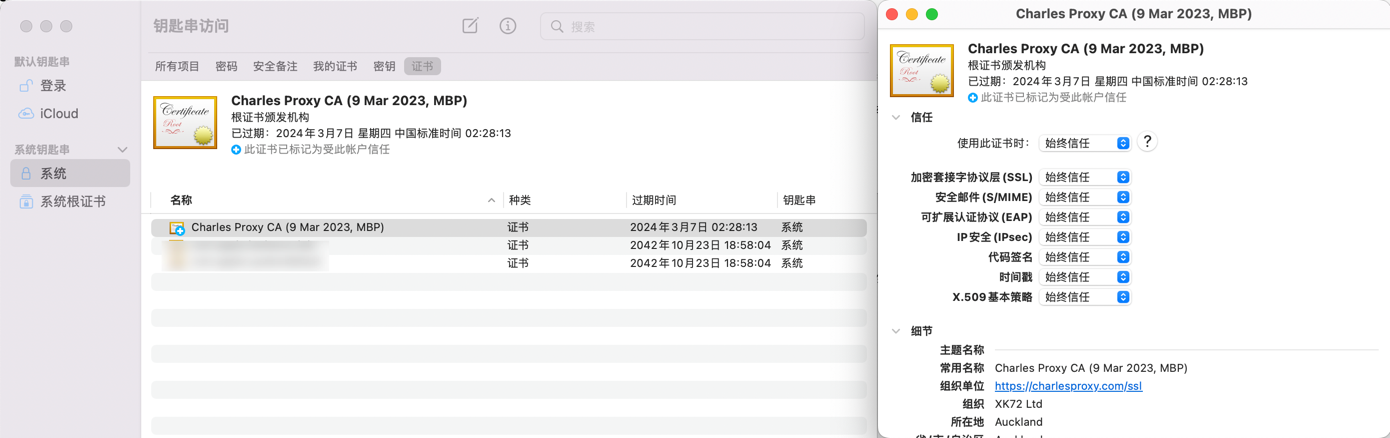Open the 使用此证书时 trust dropdown
Viewport: 1390px width, 438px height.
point(1085,143)
